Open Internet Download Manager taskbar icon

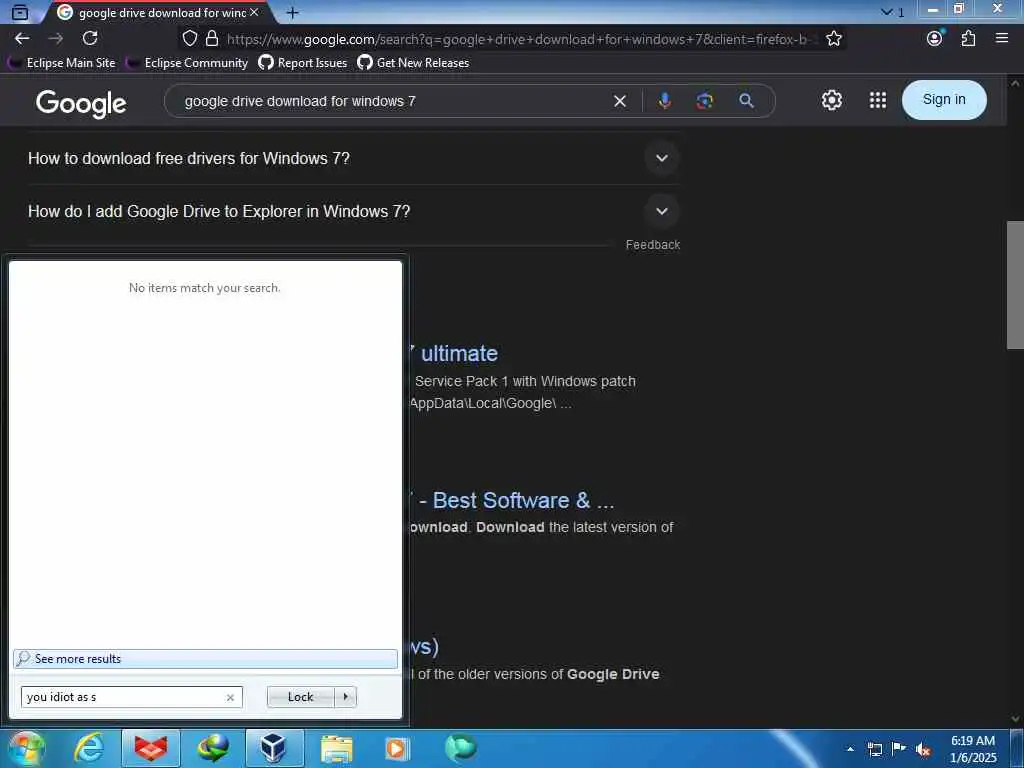213,748
